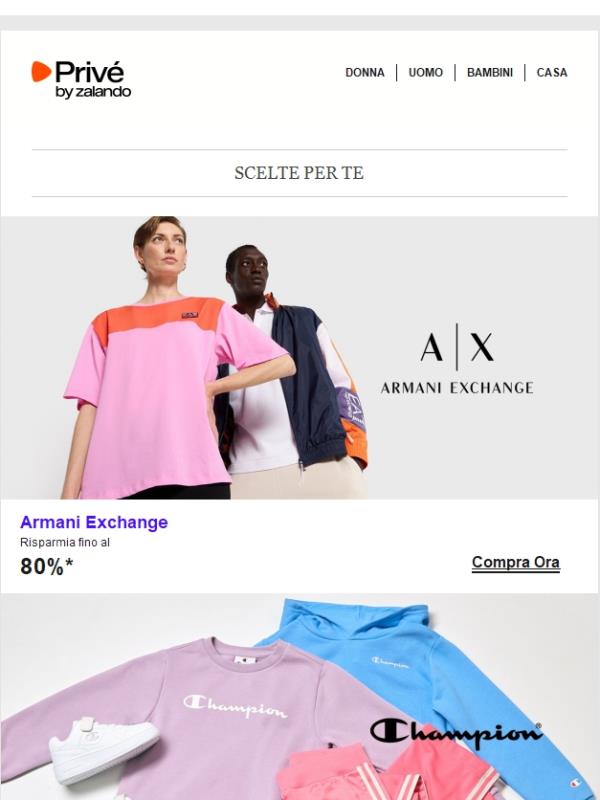This screenshot has width=600, height=800.
Task: Click the white sneaker in the Champion banner
Action: click(x=104, y=750)
